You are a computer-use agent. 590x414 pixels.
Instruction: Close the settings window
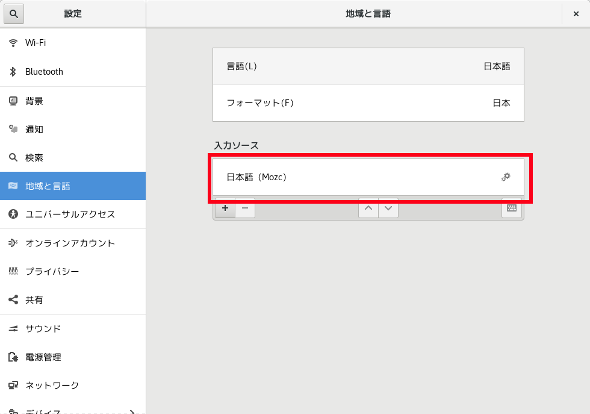click(576, 14)
